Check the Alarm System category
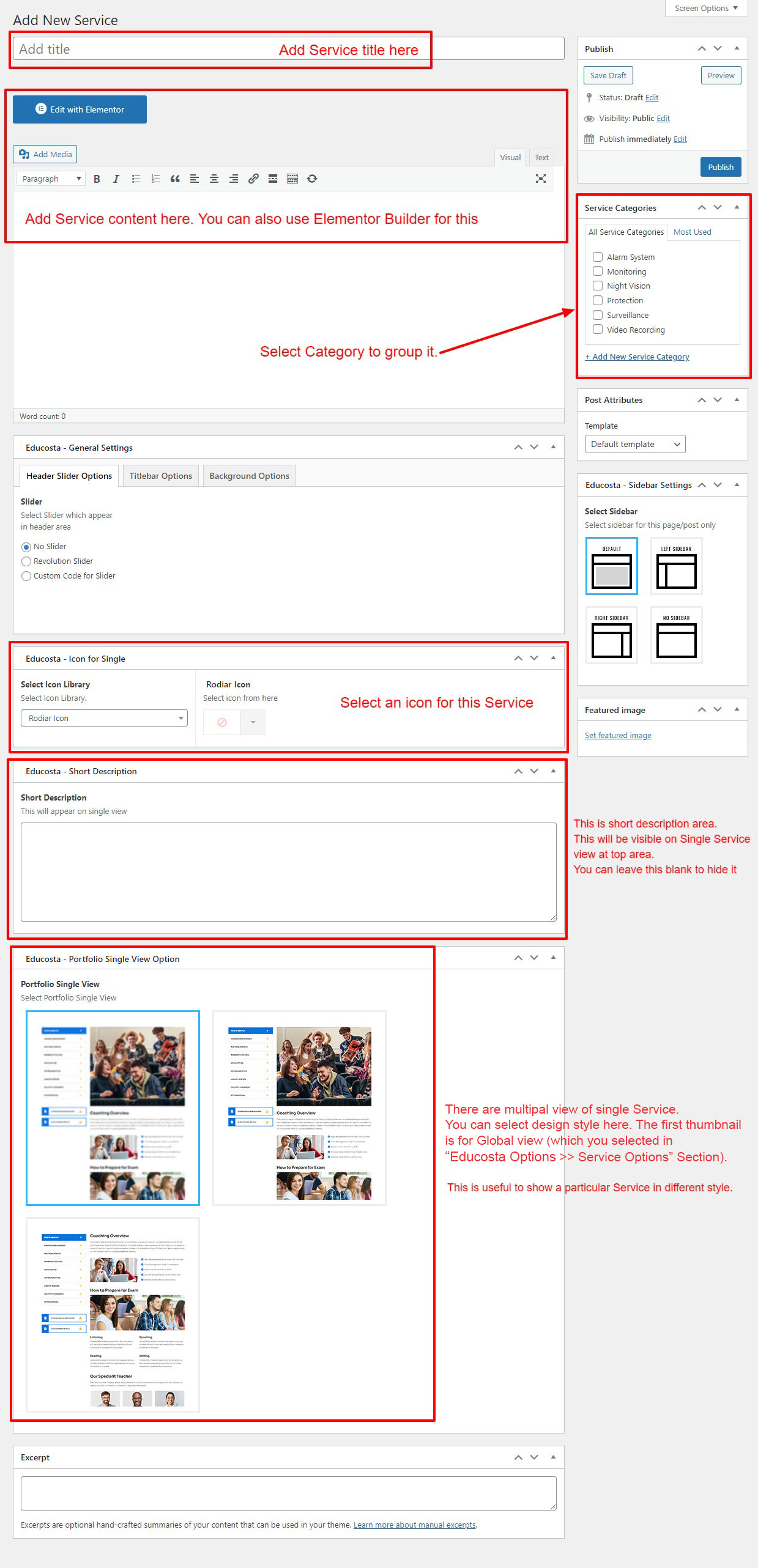The height and width of the screenshot is (1568, 758). 598,257
